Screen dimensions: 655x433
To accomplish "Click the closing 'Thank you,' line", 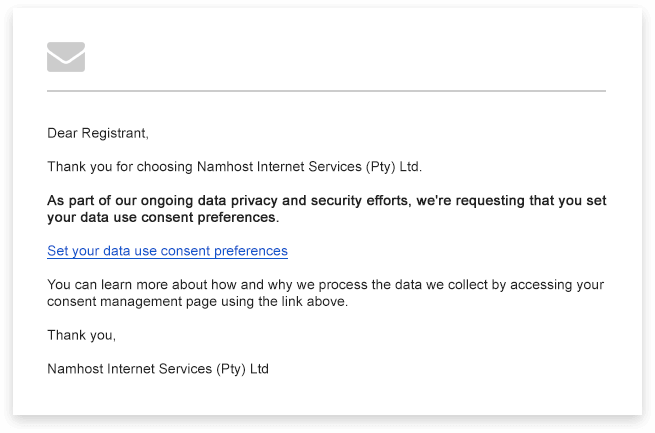I will (81, 335).
